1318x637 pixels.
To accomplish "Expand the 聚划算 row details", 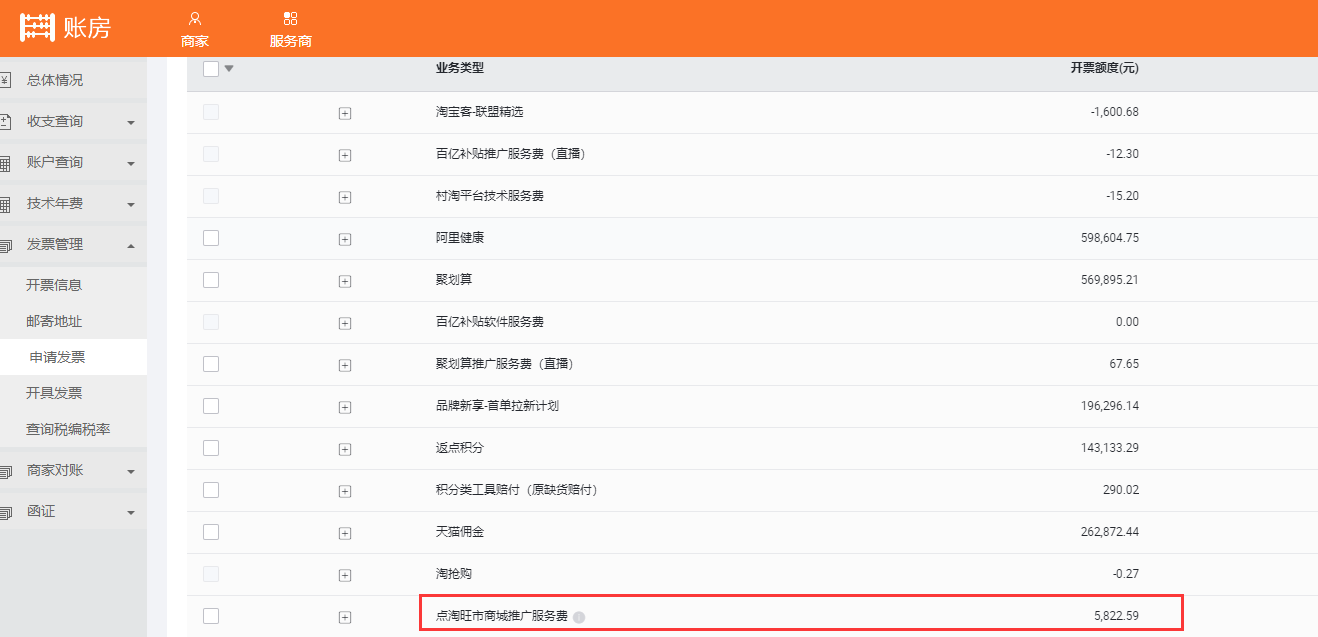I will (x=345, y=281).
